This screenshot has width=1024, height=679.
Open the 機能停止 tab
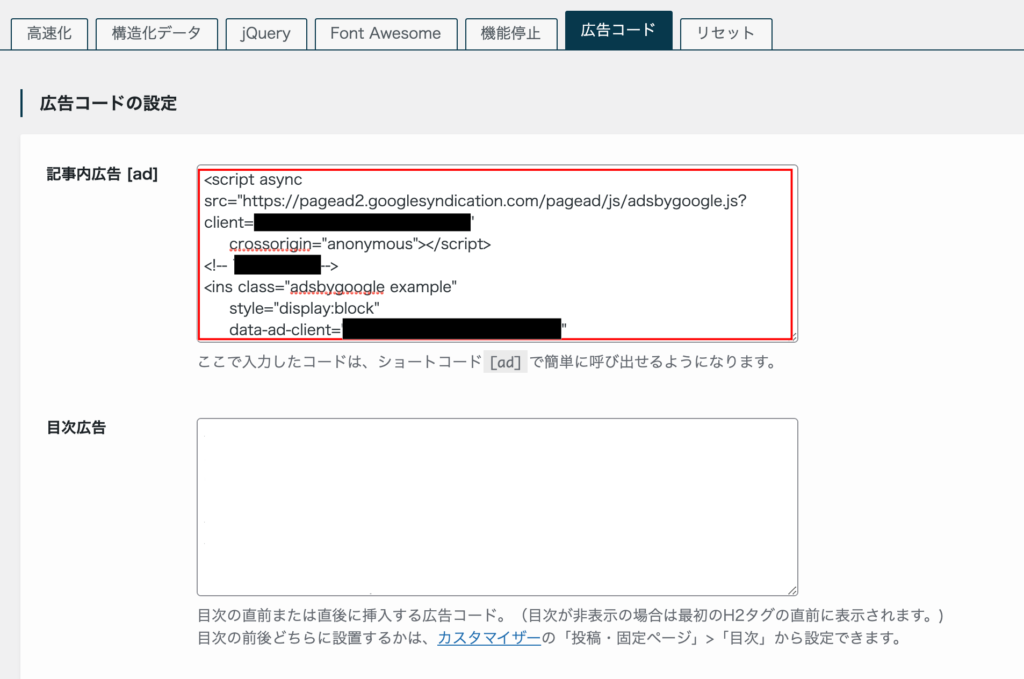pyautogui.click(x=511, y=33)
